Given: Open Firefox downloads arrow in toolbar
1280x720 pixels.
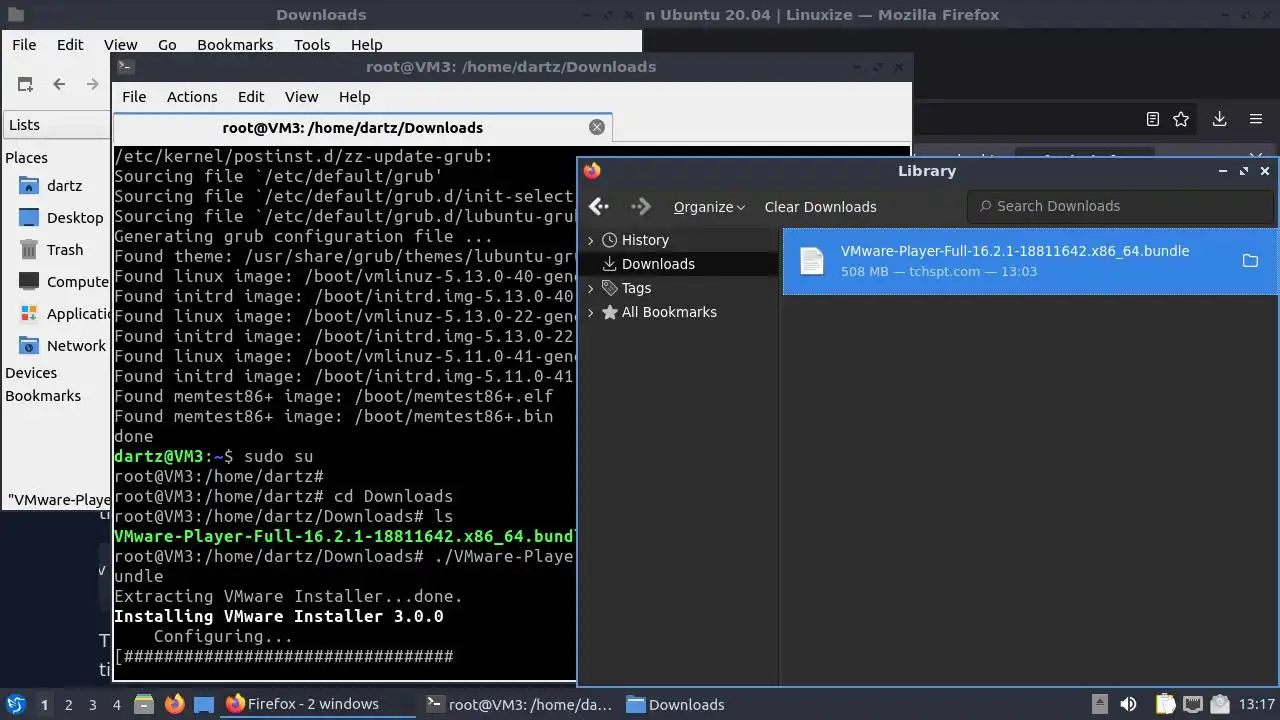Looking at the screenshot, I should click(x=1220, y=119).
